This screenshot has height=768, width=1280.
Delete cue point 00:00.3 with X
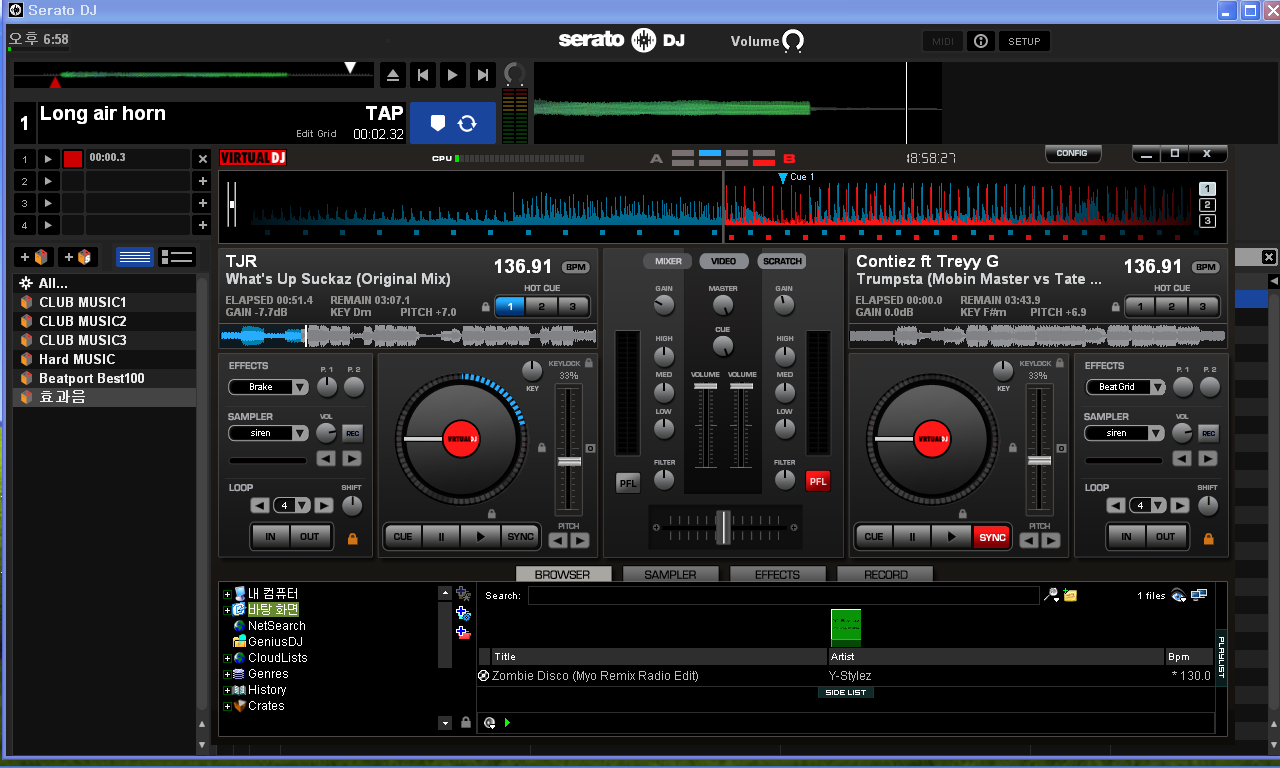coord(202,158)
